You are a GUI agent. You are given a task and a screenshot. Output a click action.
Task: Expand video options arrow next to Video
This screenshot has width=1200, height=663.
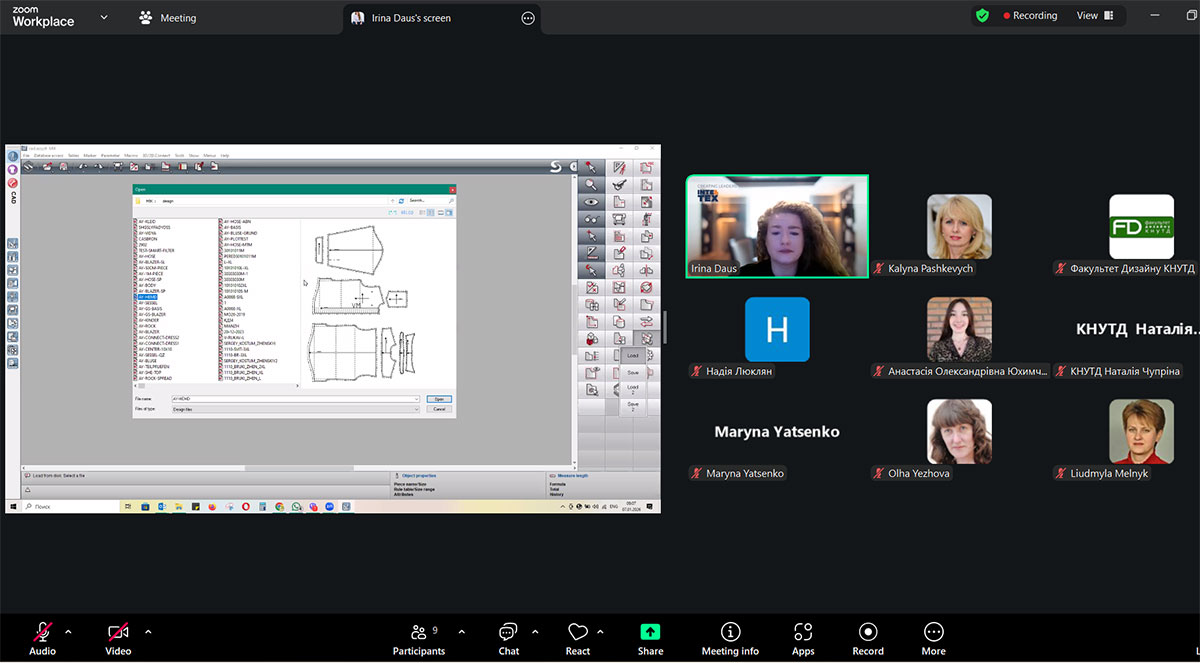[148, 632]
